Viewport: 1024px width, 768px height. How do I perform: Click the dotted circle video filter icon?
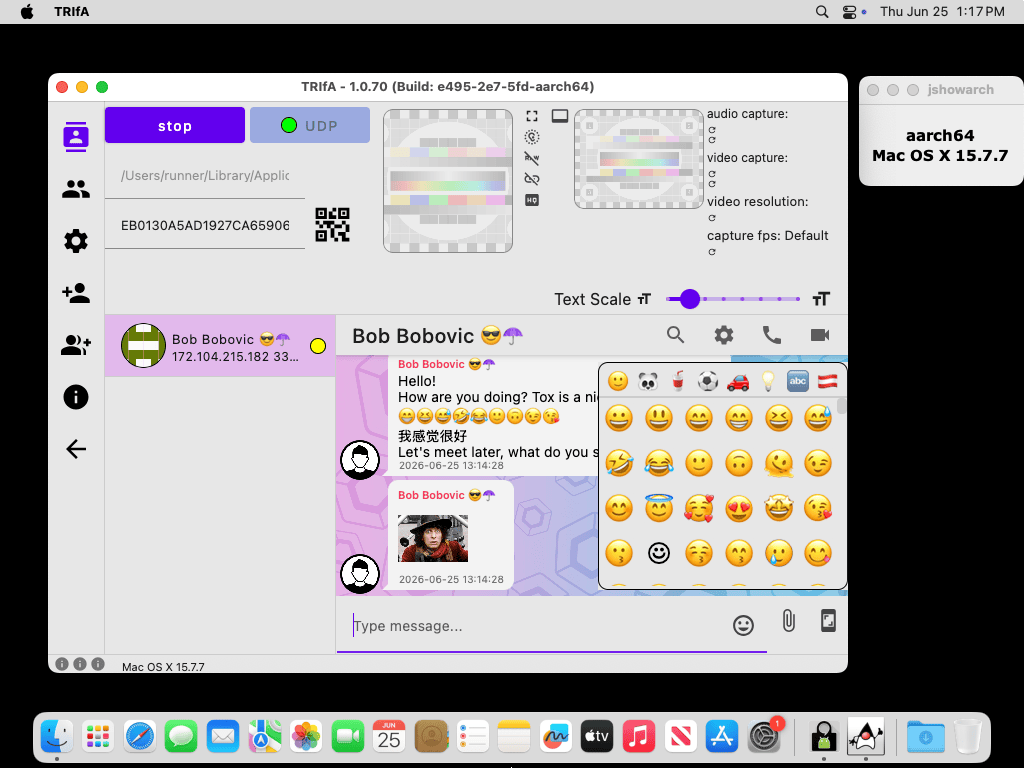click(x=532, y=137)
